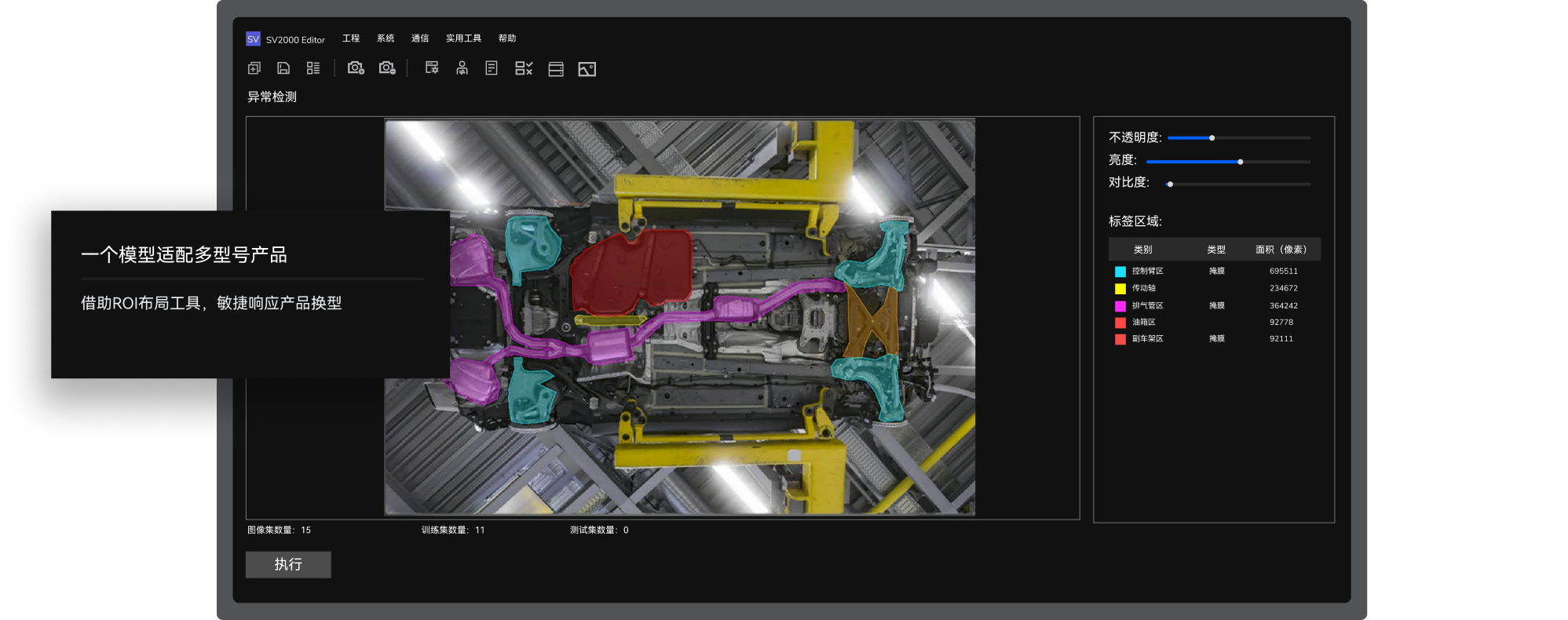The width and height of the screenshot is (1568, 620).
Task: Click the 亮度 slider handle
Action: pyautogui.click(x=1241, y=162)
